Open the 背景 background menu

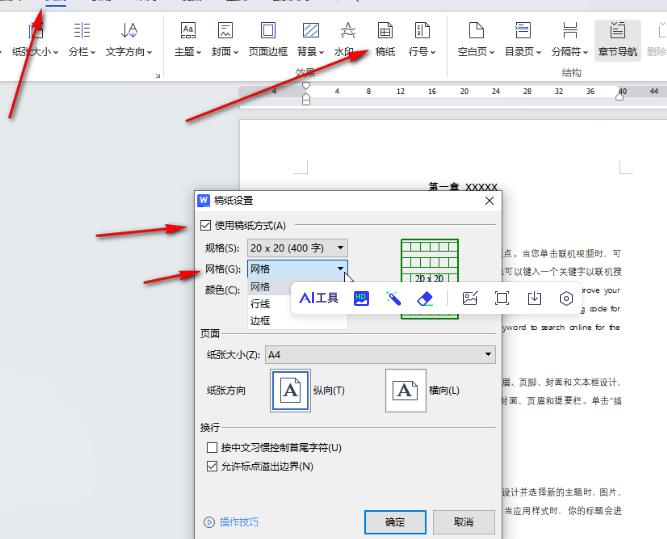(x=311, y=41)
